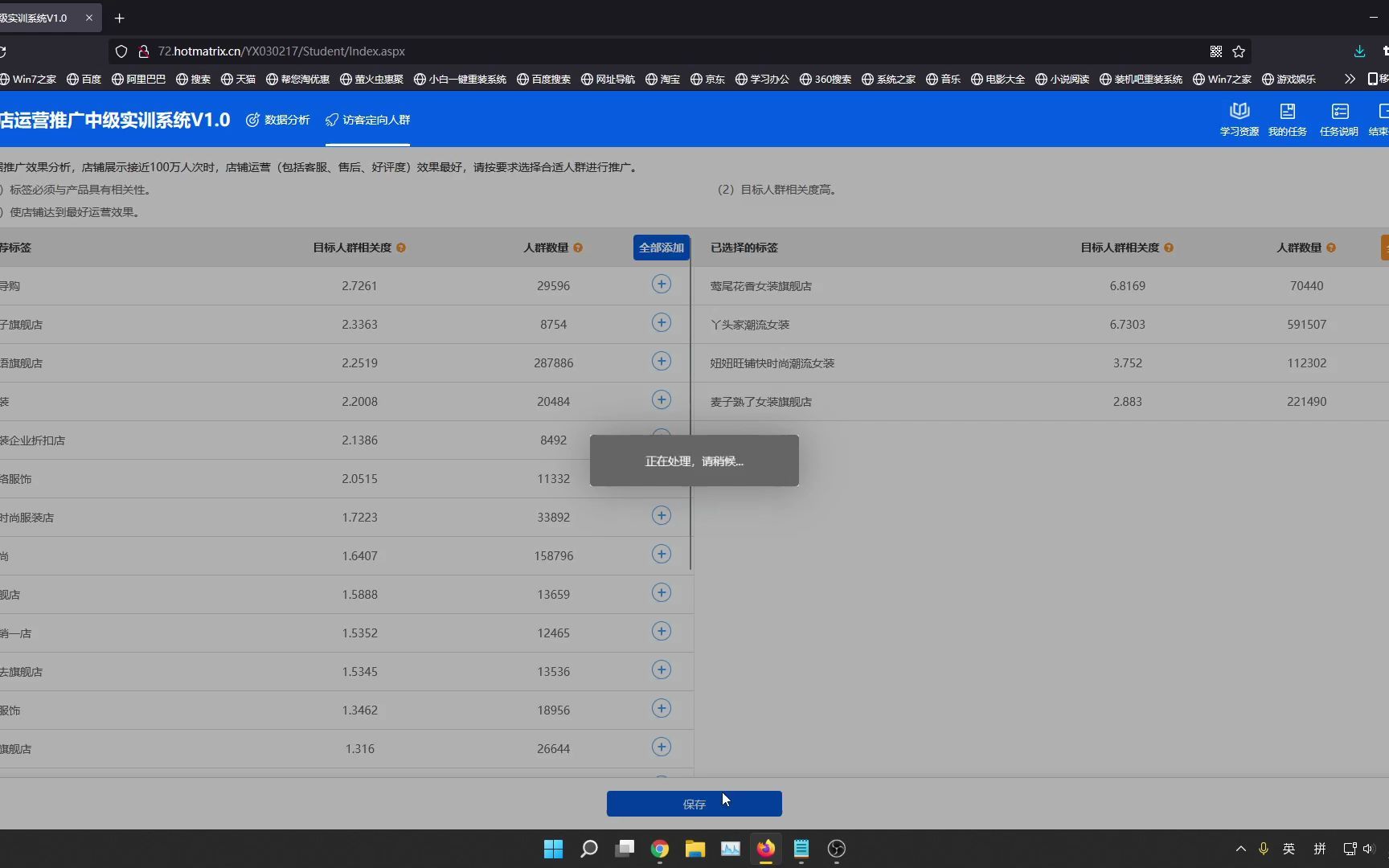
Task: Switch the 英 input language indicator
Action: click(1289, 849)
